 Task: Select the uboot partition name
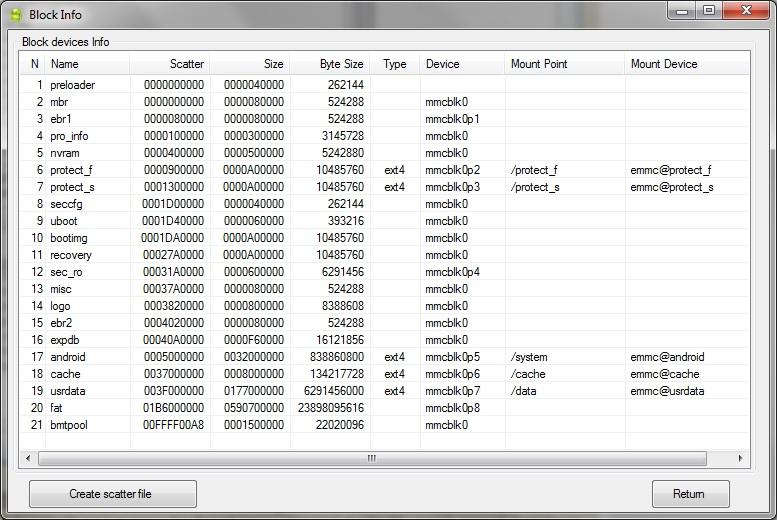pos(63,221)
